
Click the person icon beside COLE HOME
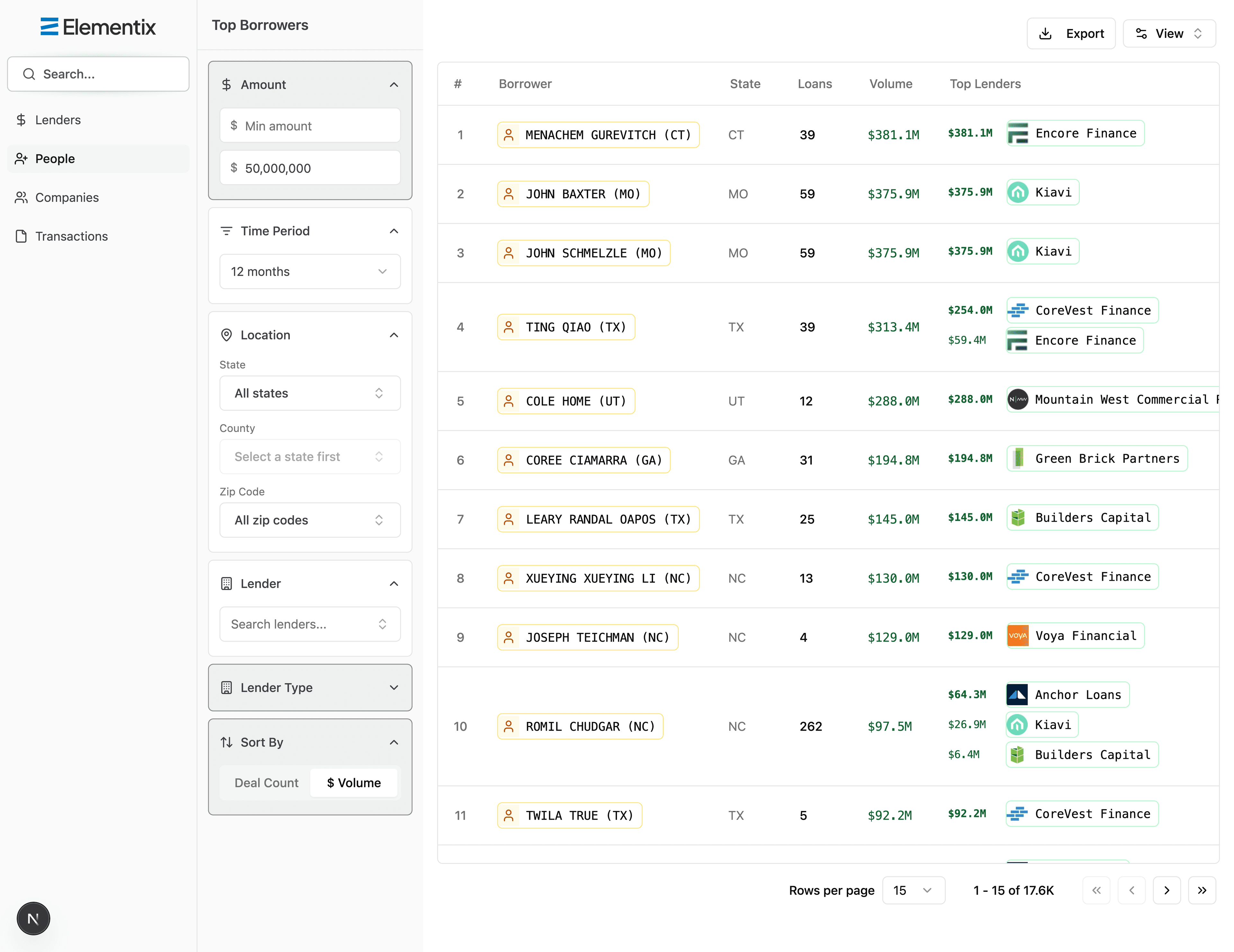click(x=508, y=401)
